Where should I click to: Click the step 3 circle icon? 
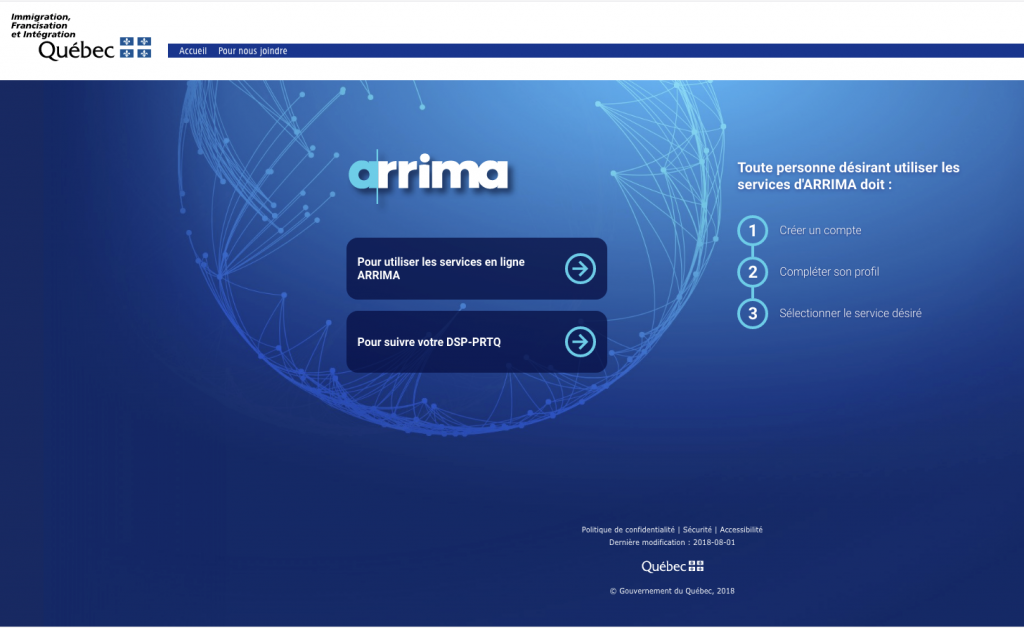[752, 313]
